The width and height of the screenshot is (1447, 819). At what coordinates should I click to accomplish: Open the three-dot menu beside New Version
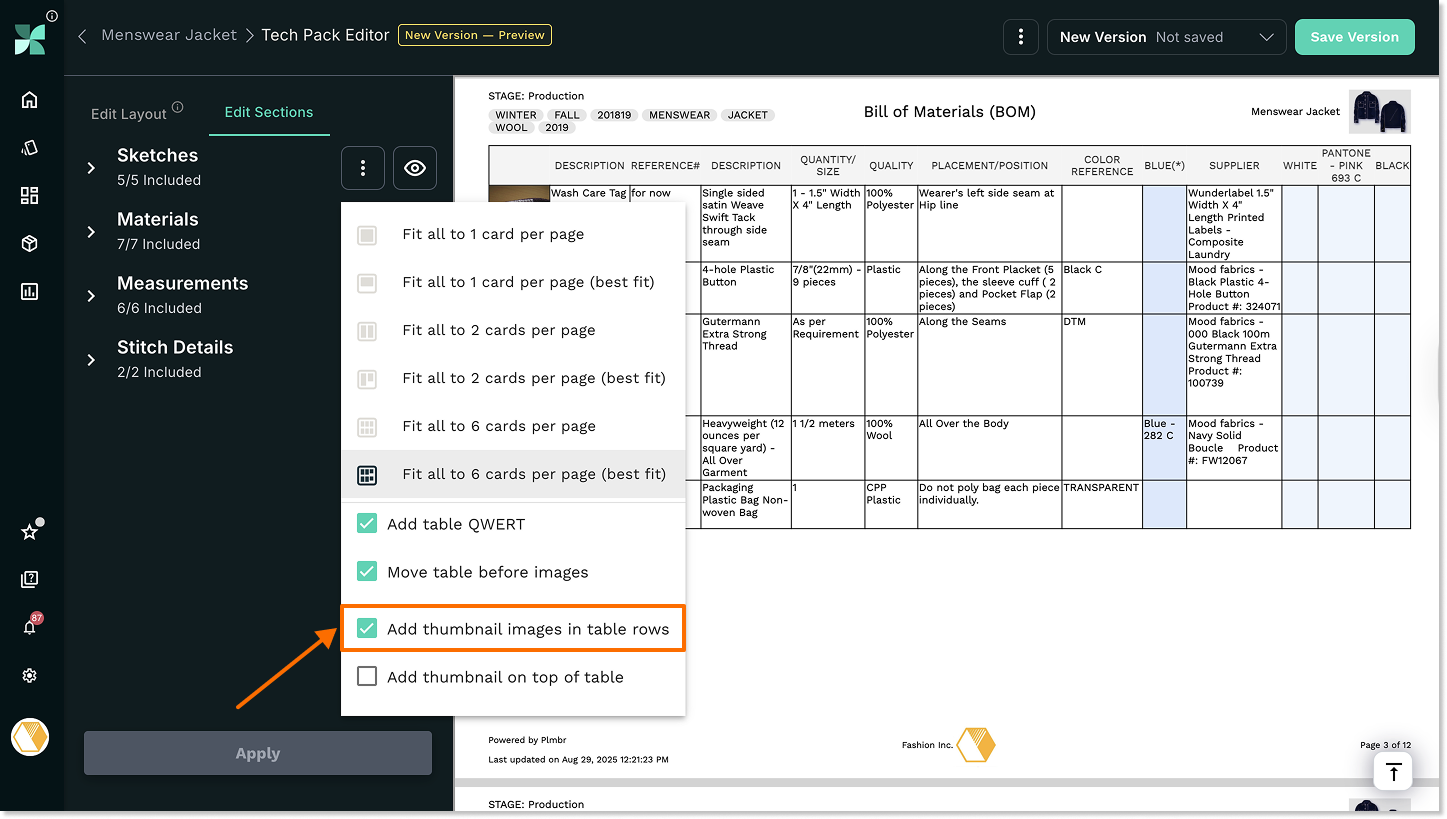point(1020,37)
